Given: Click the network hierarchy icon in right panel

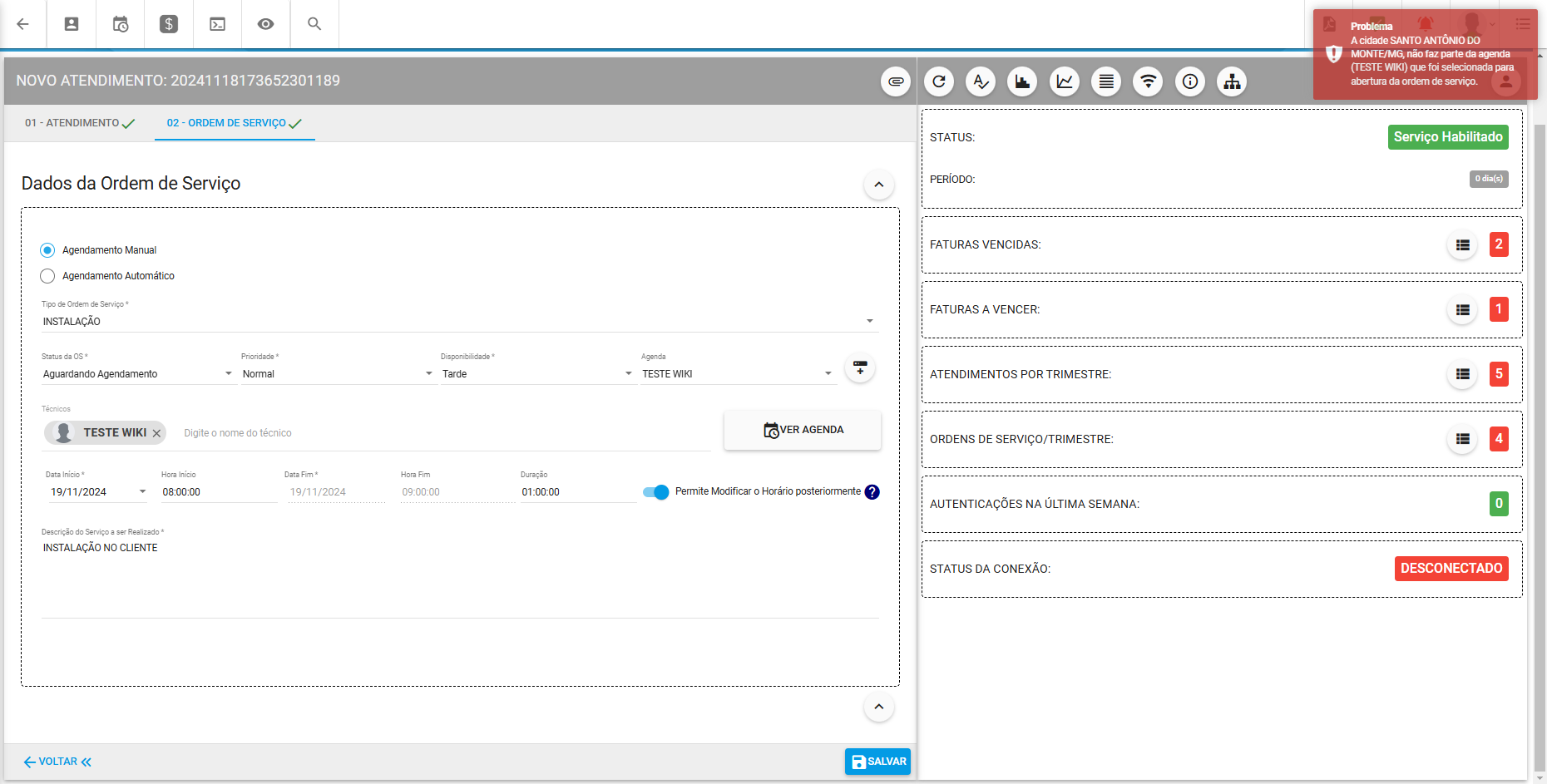Looking at the screenshot, I should click(x=1232, y=81).
